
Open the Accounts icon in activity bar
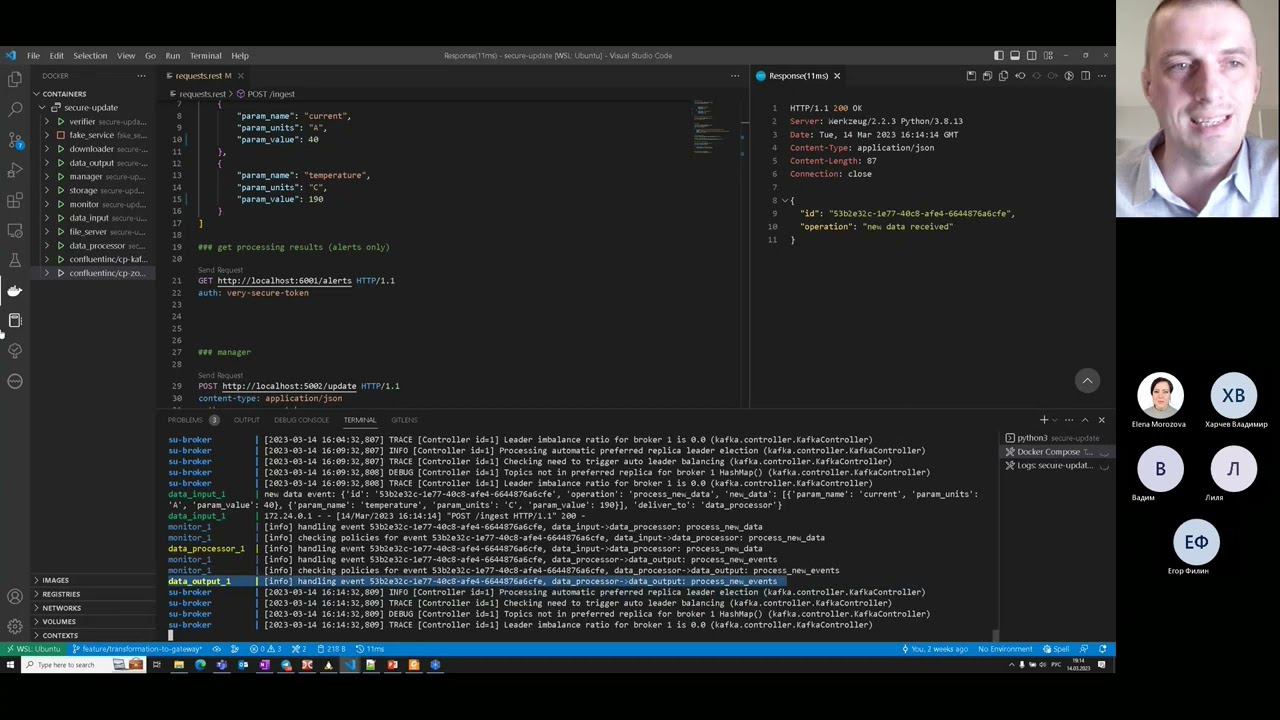coord(15,597)
